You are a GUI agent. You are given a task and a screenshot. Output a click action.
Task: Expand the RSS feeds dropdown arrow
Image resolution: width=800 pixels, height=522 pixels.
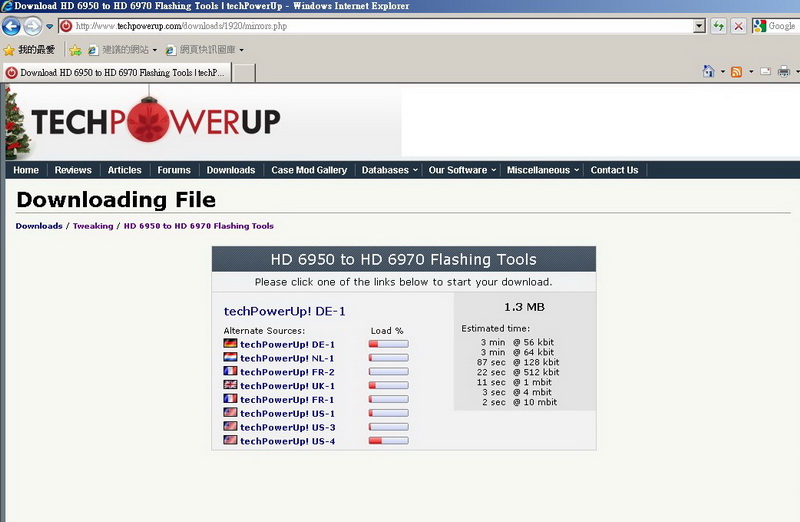[x=751, y=71]
